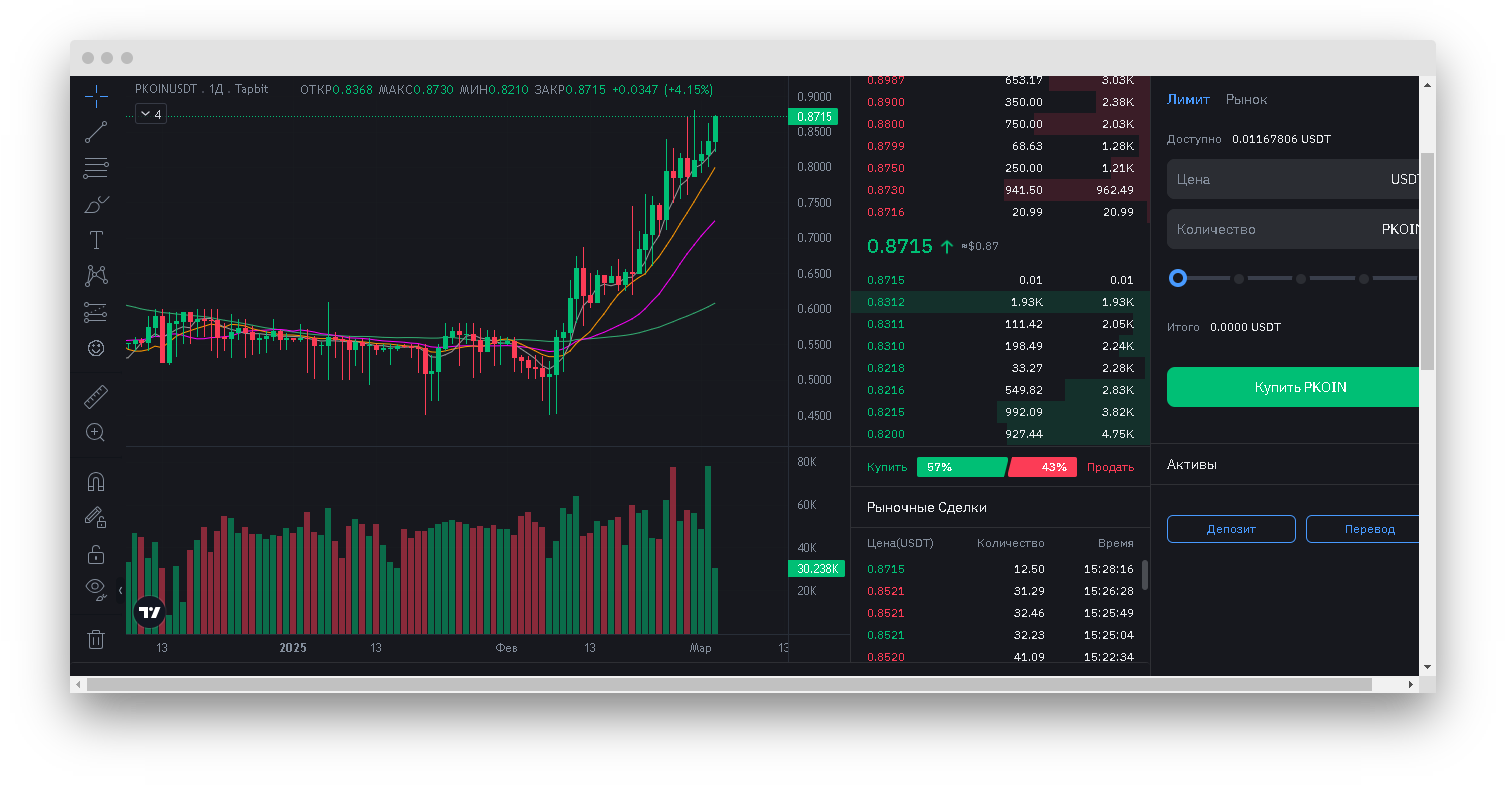The image size is (1506, 793).
Task: Click the scroll right arrow at bottom
Action: 1411,685
